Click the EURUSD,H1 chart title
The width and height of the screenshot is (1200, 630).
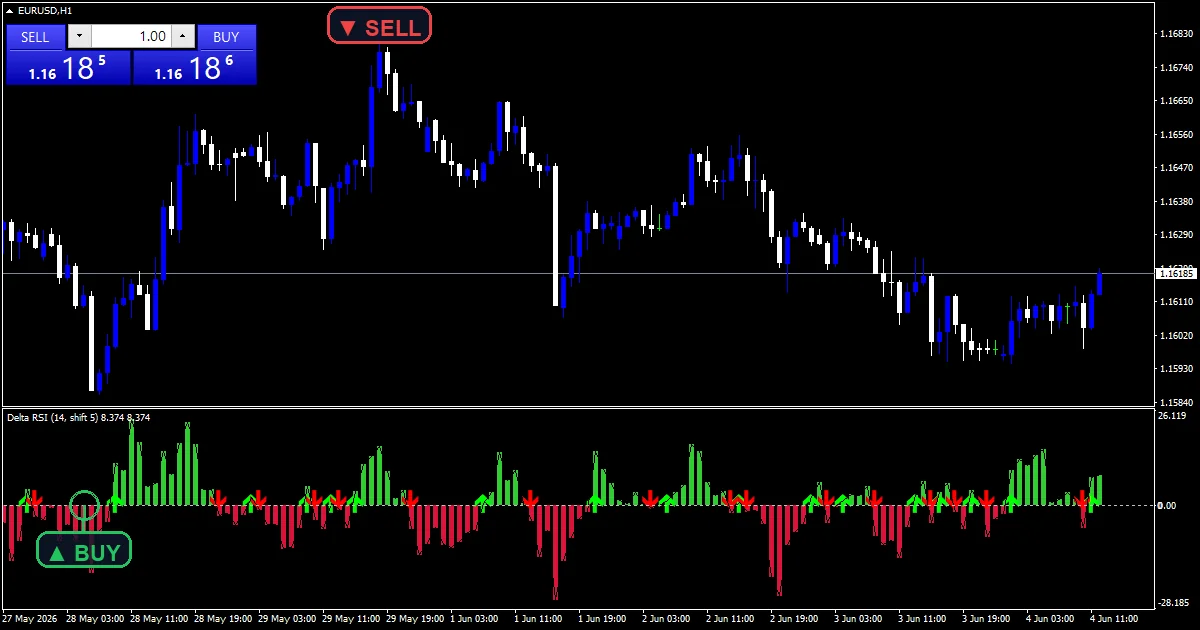click(x=45, y=10)
